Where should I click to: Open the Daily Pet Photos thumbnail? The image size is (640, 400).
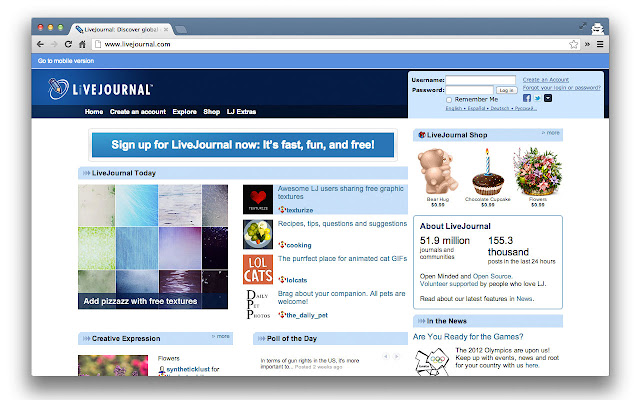[258, 304]
